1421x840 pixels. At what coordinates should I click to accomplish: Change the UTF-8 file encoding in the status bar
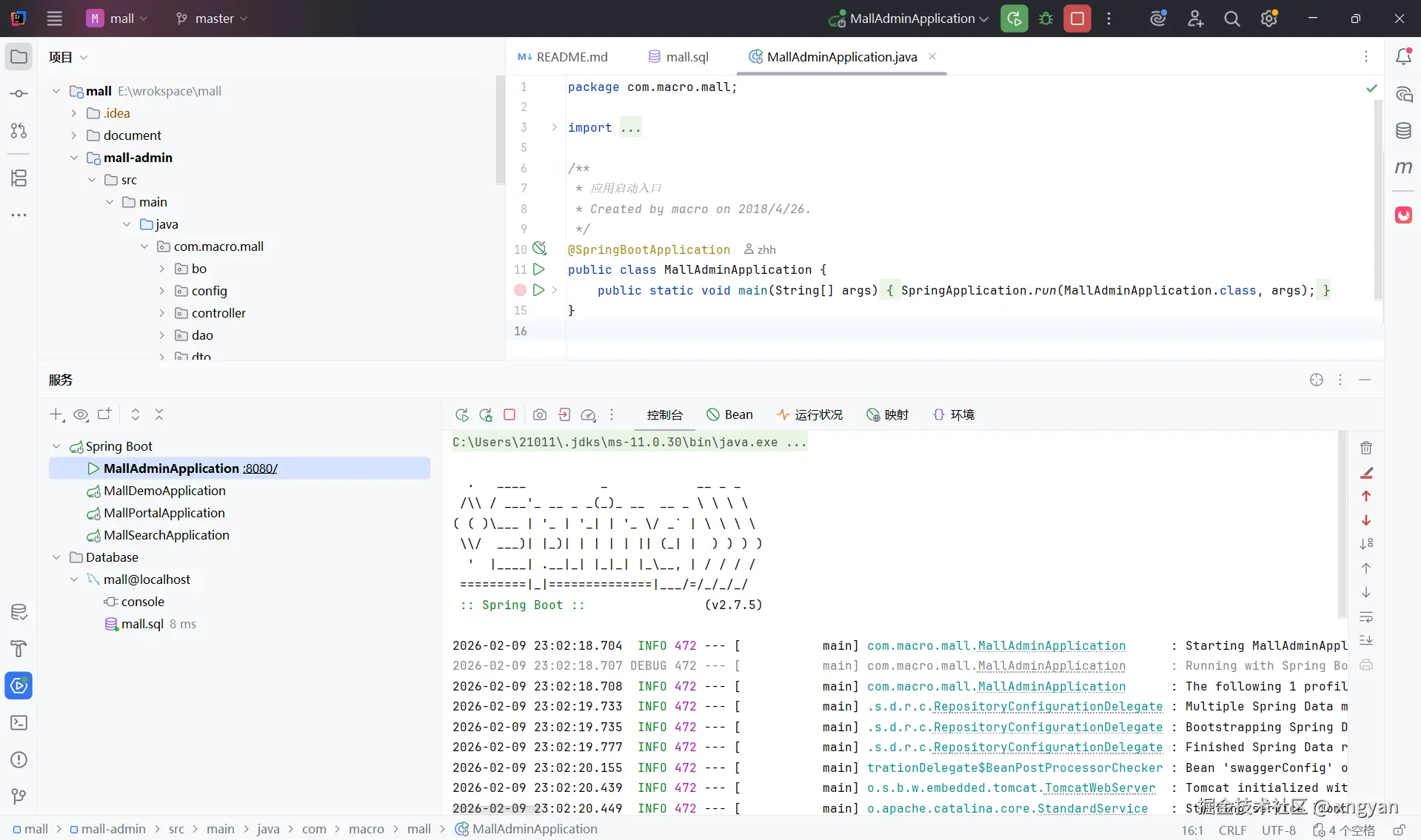(x=1279, y=830)
